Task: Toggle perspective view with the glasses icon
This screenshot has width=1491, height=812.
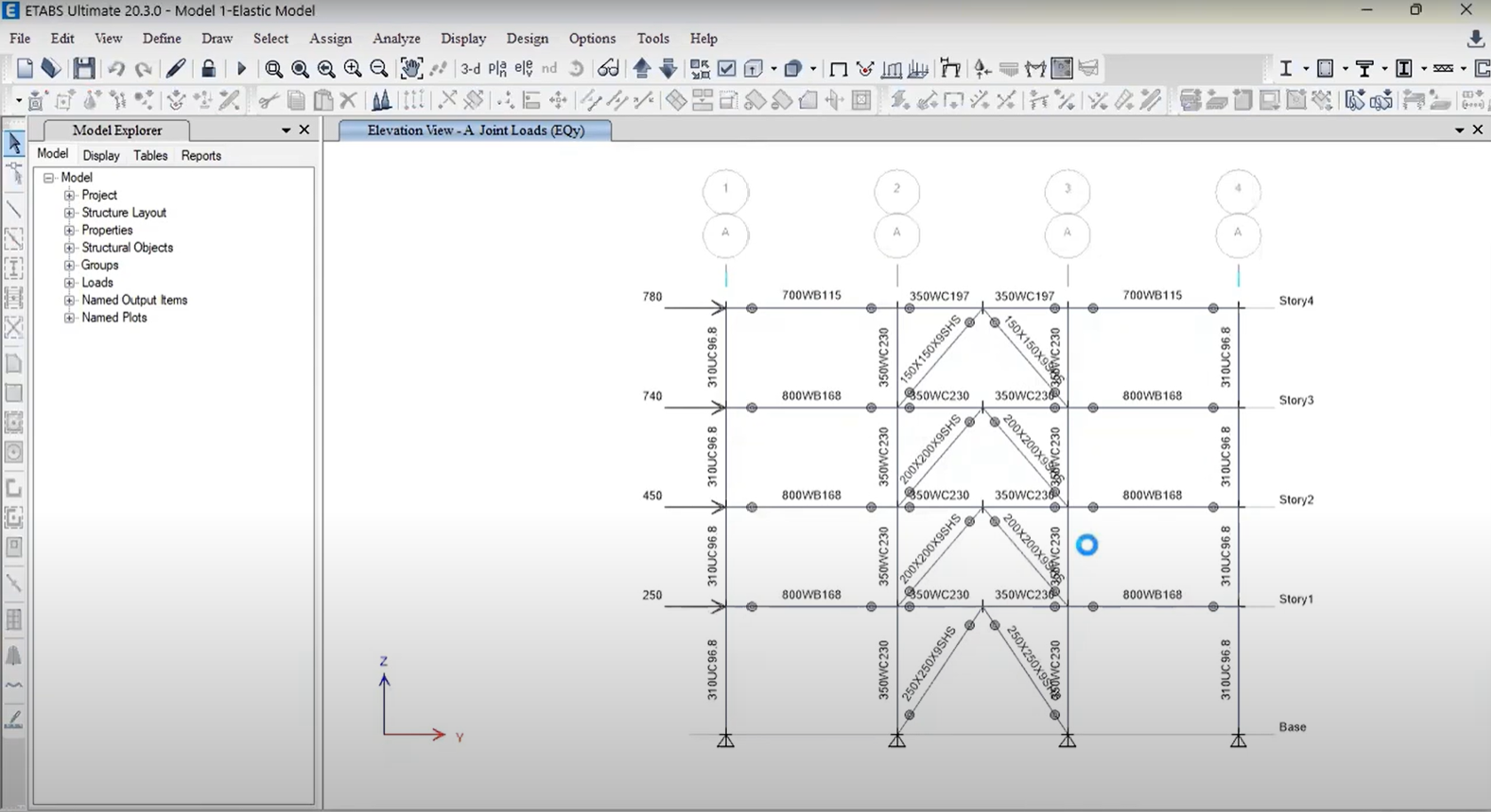Action: 608,68
